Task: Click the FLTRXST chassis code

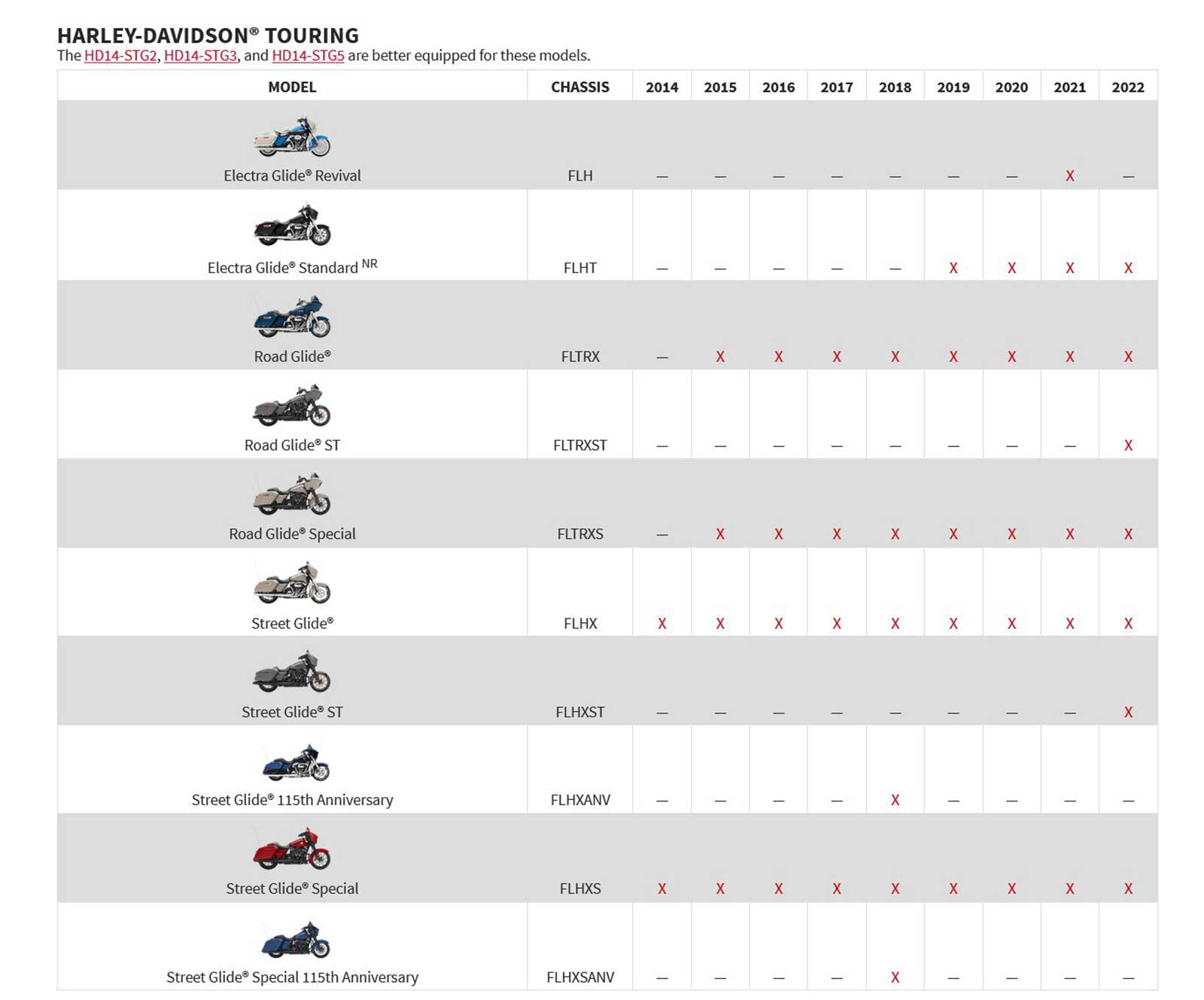Action: pyautogui.click(x=580, y=445)
